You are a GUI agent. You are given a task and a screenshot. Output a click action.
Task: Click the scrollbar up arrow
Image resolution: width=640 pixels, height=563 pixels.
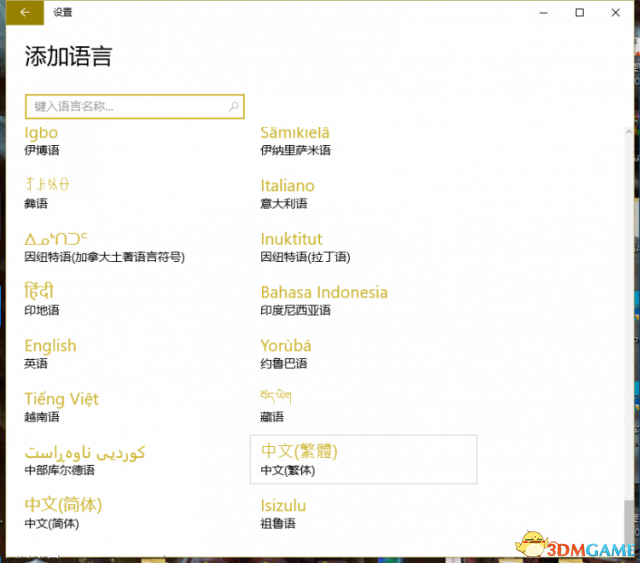coord(629,131)
